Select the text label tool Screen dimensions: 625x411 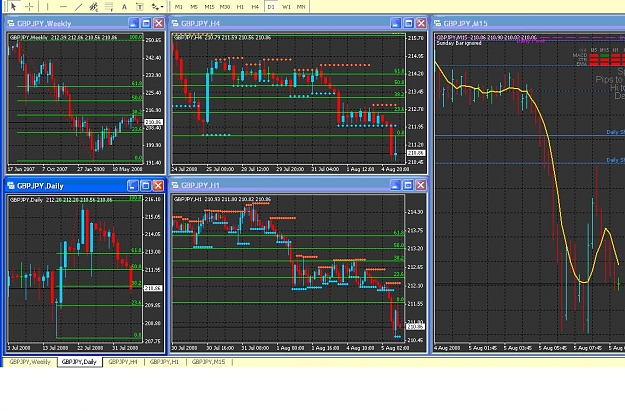[x=140, y=6]
